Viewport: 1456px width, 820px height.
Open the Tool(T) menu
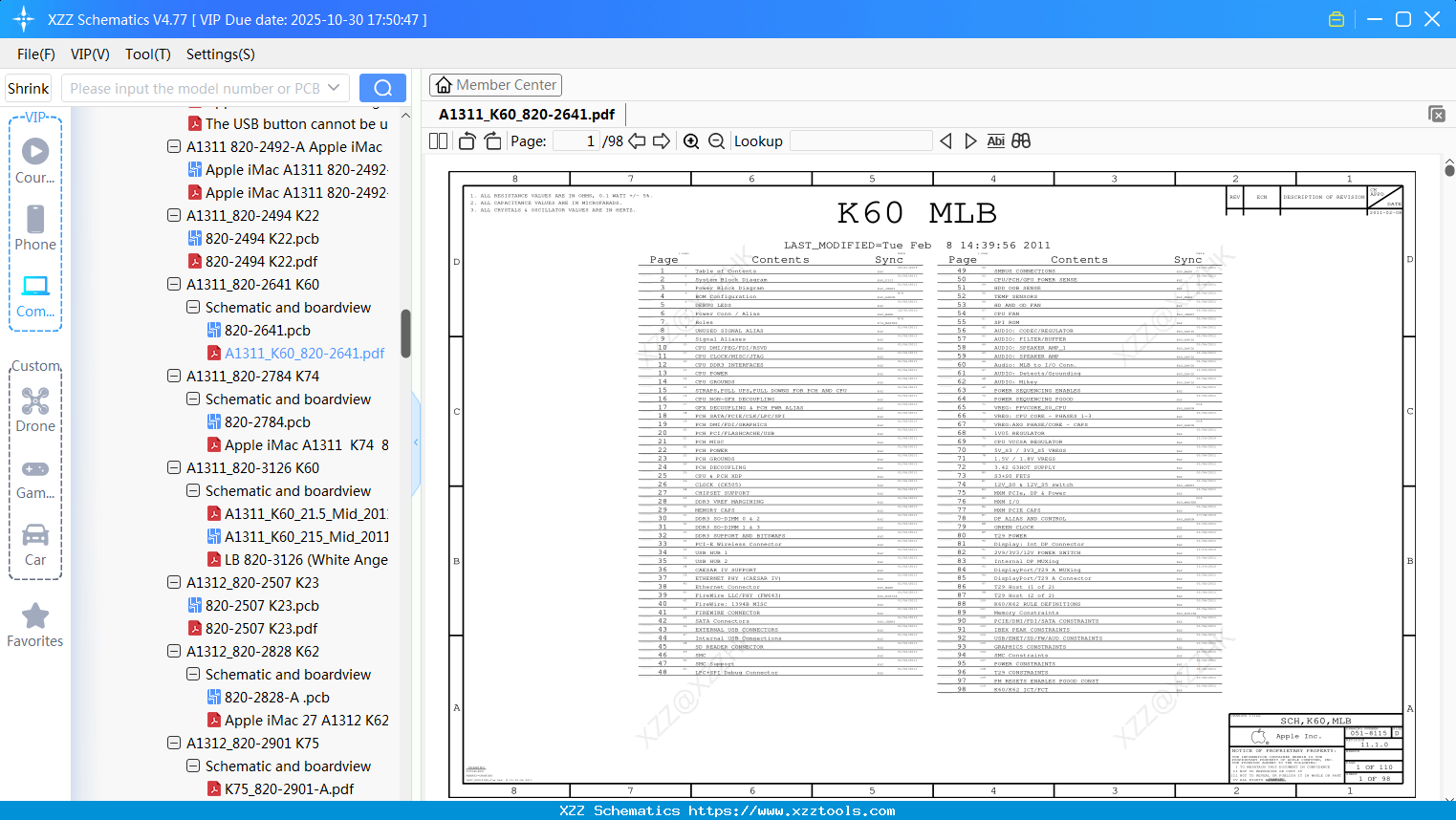tap(148, 54)
